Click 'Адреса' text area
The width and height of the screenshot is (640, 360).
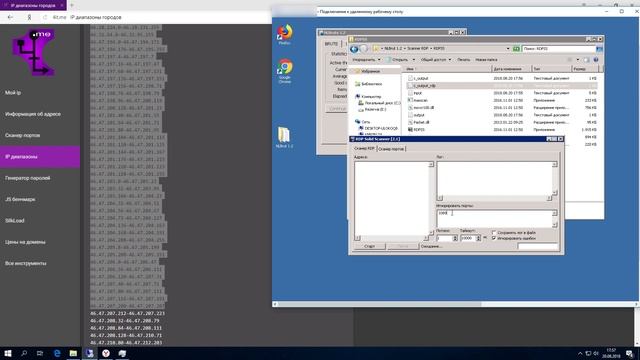391,198
